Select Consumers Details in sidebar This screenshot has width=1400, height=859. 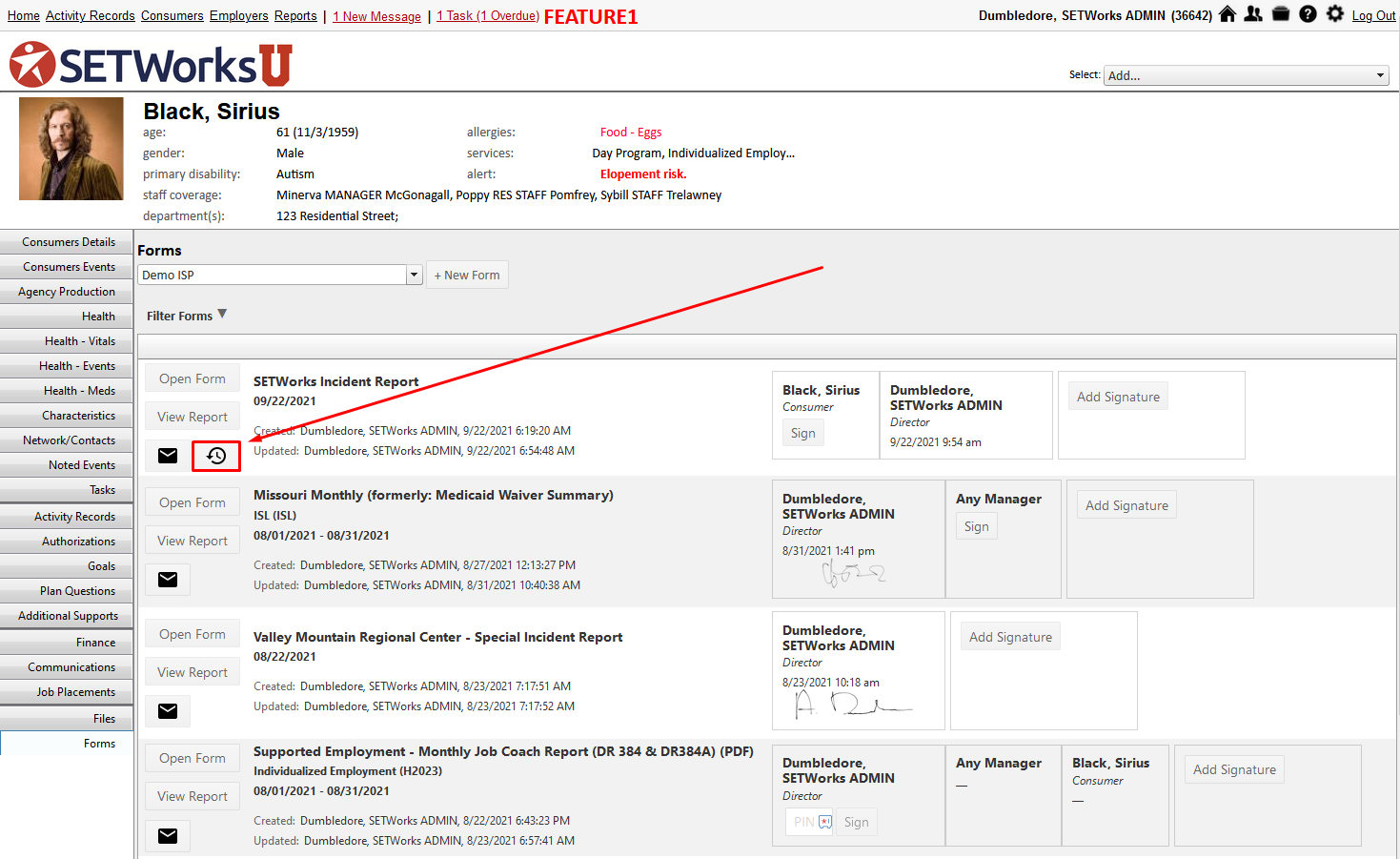(67, 242)
